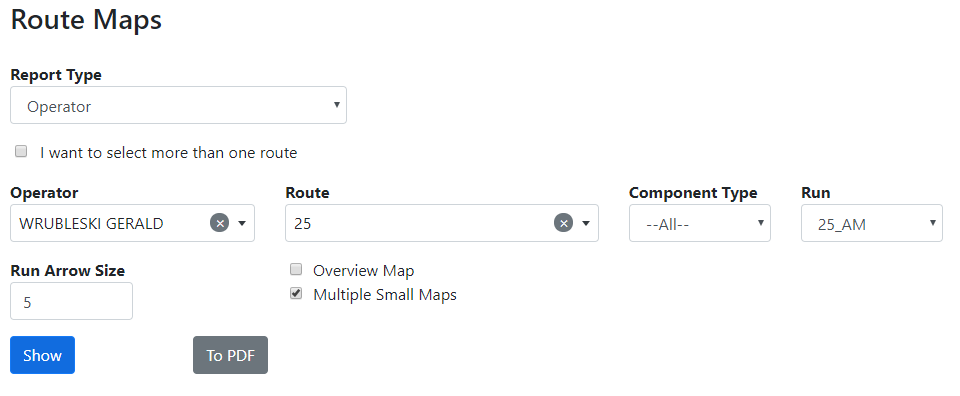Click the Run Arrow Size label
The image size is (960, 396).
(x=67, y=270)
